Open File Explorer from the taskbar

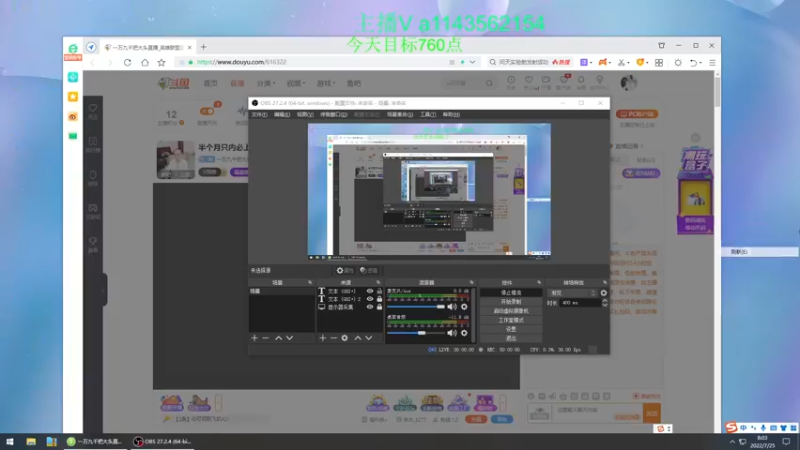(31, 442)
